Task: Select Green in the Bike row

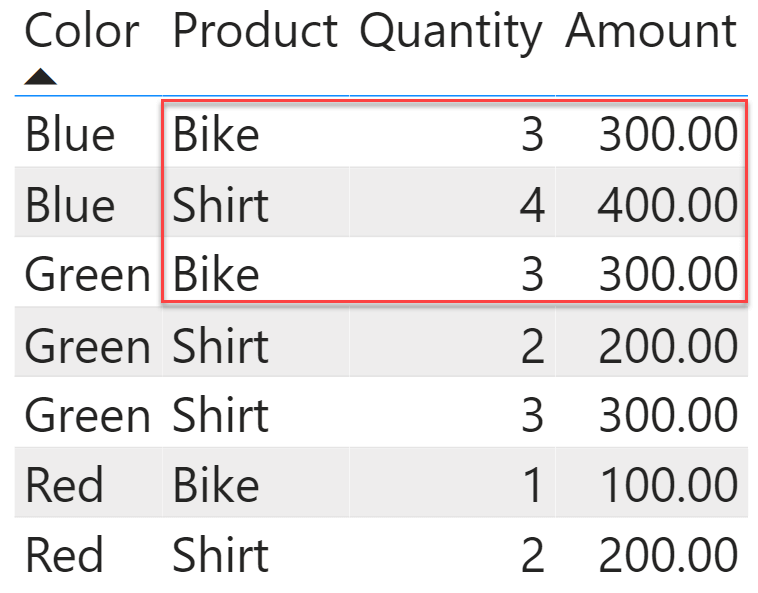Action: 87,274
